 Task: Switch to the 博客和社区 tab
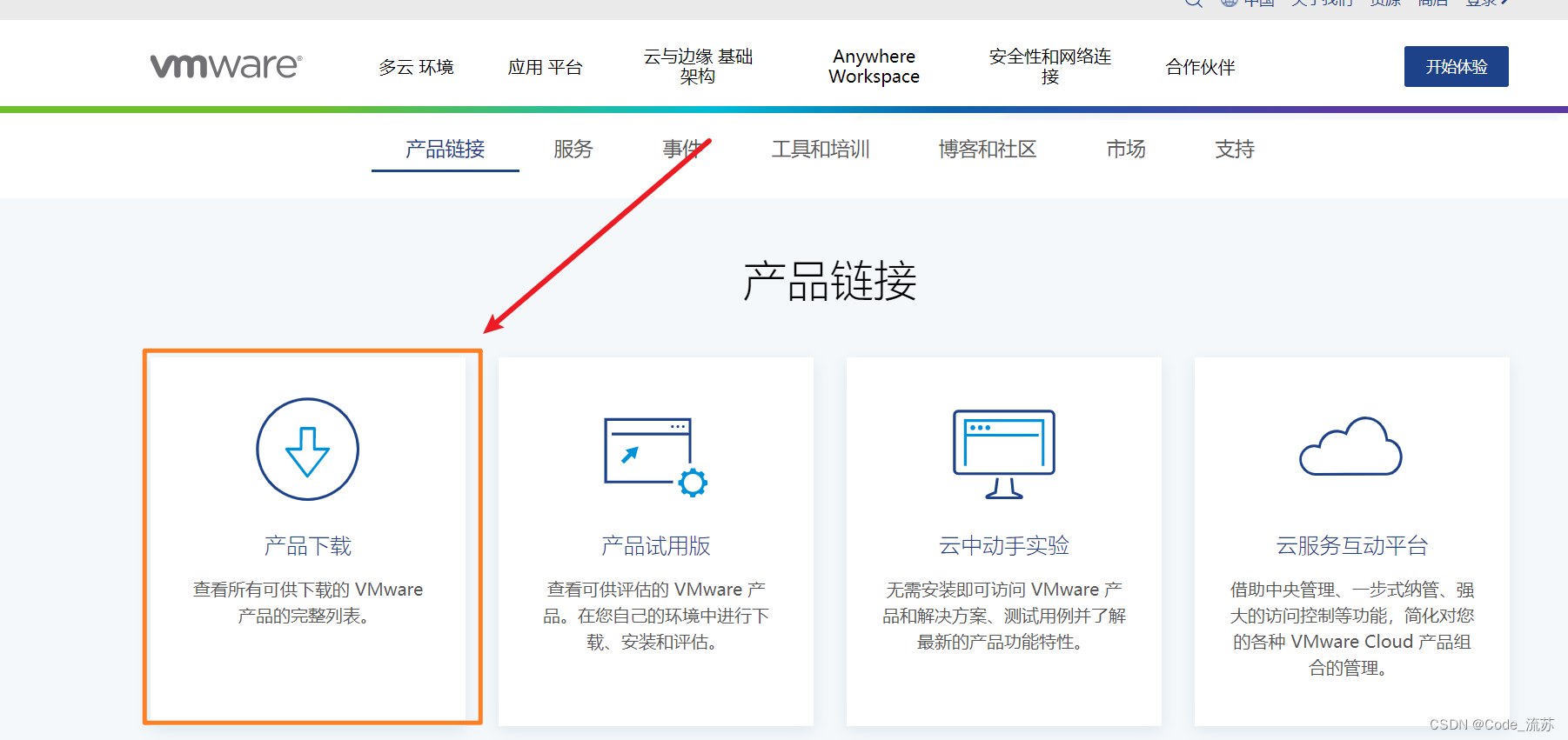[x=988, y=149]
